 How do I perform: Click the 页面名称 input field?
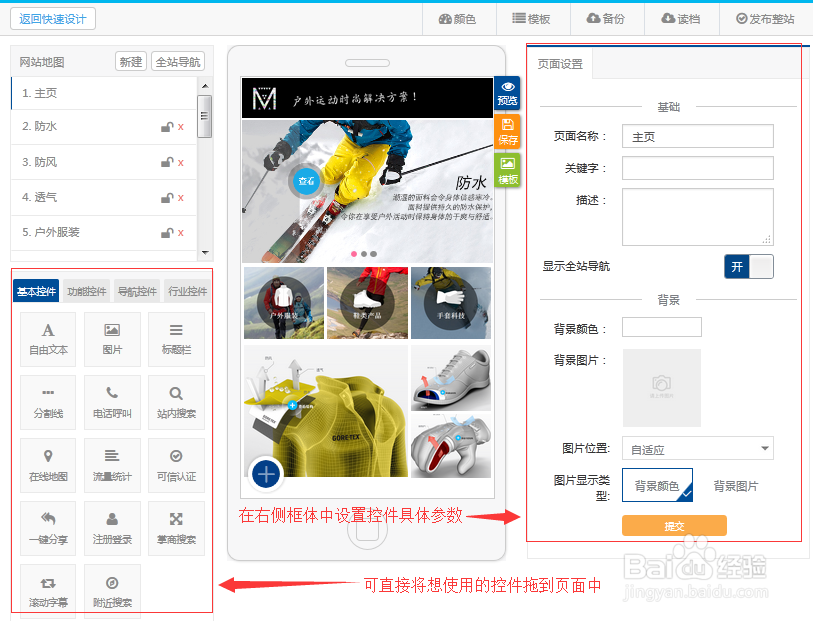tap(698, 136)
